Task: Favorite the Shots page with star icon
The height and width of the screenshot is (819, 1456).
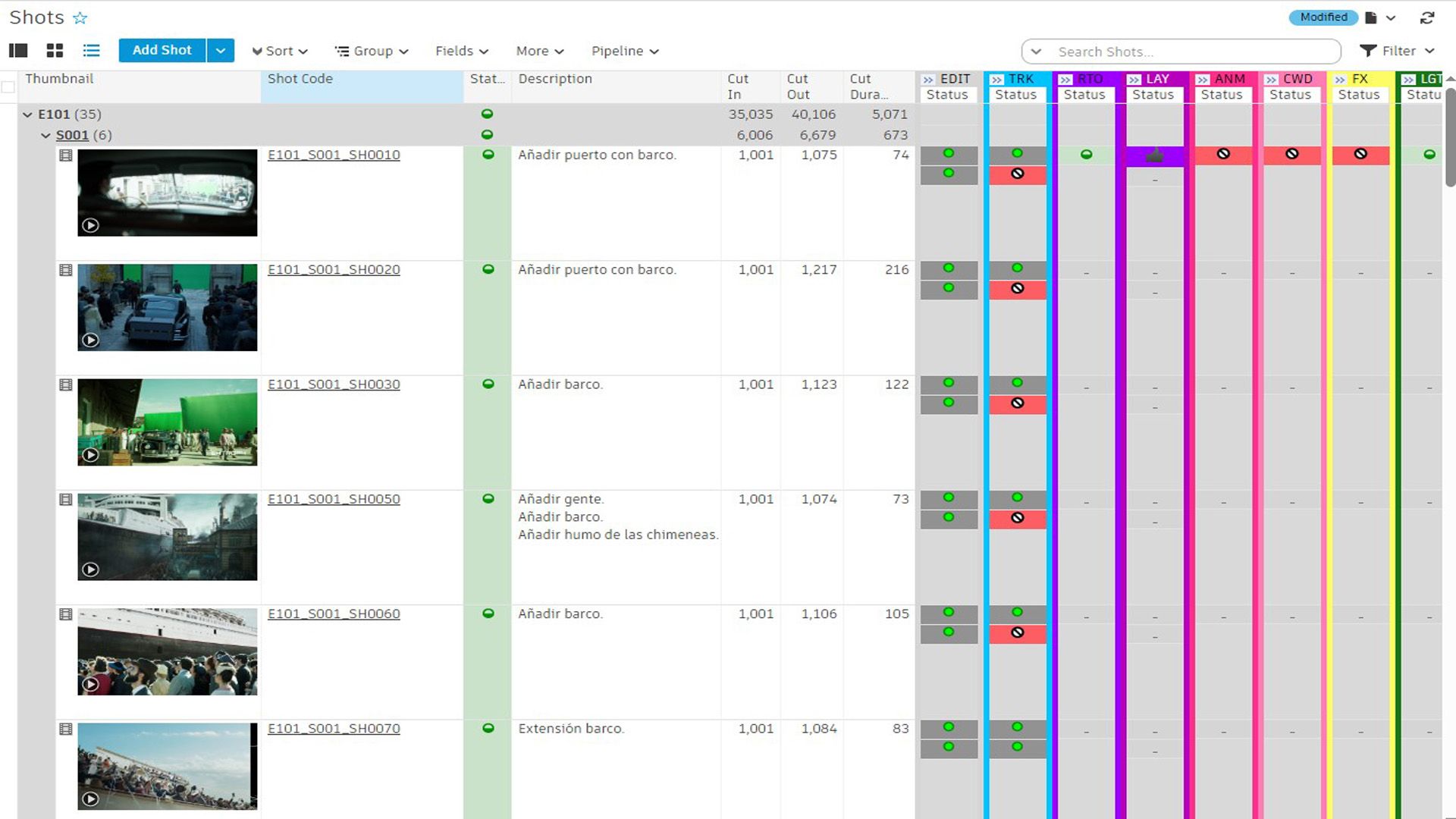Action: 80,17
